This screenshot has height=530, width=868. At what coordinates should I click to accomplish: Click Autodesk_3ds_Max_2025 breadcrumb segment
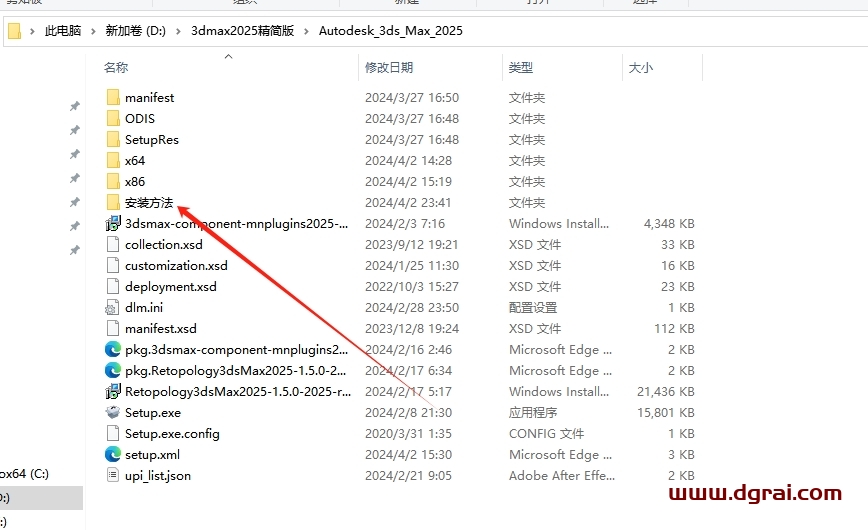391,31
